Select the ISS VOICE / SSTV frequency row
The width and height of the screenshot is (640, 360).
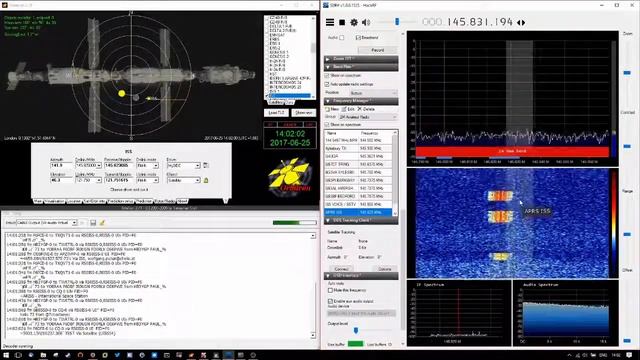358,204
